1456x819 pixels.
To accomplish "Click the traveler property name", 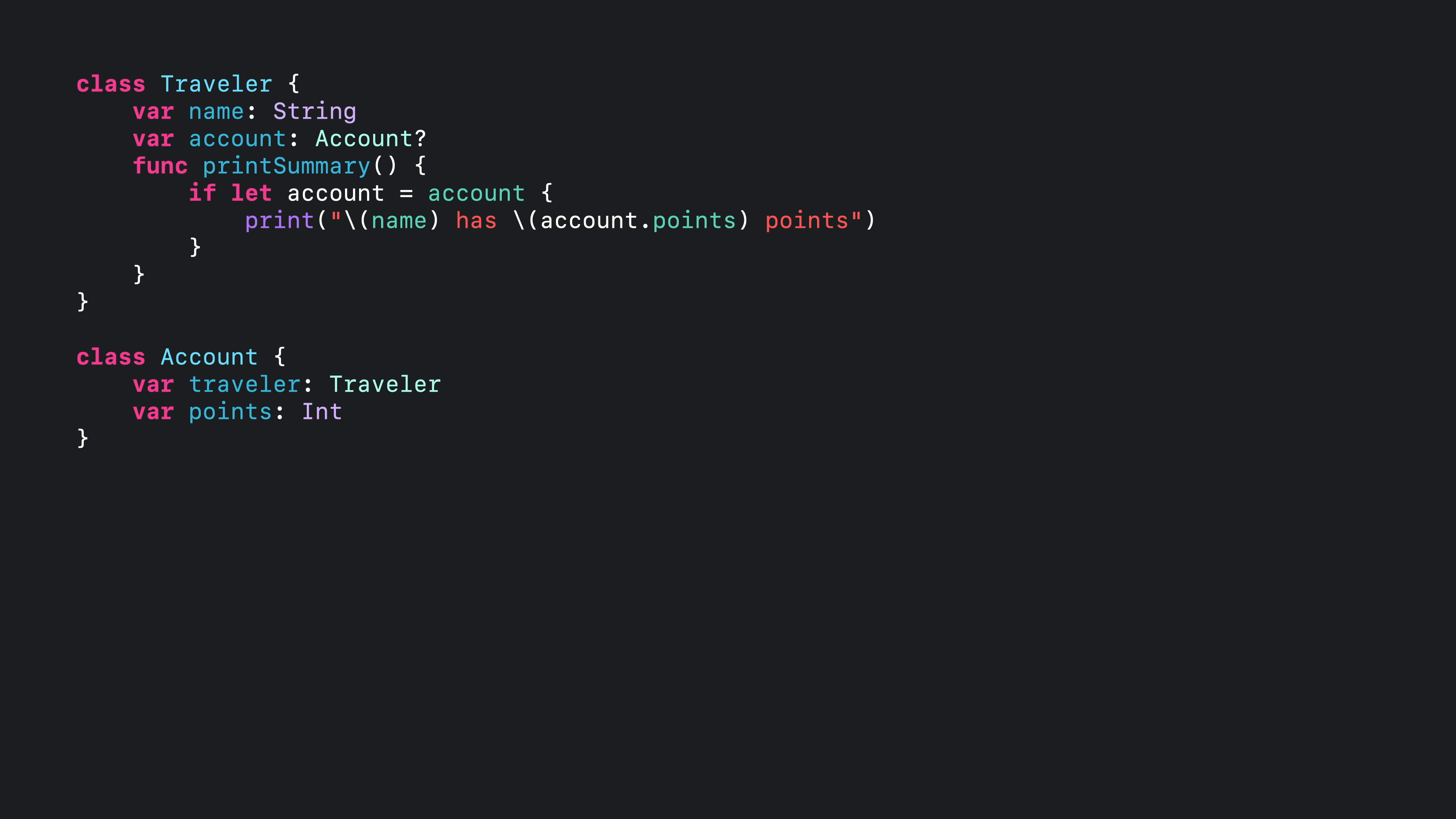I will coord(245,384).
